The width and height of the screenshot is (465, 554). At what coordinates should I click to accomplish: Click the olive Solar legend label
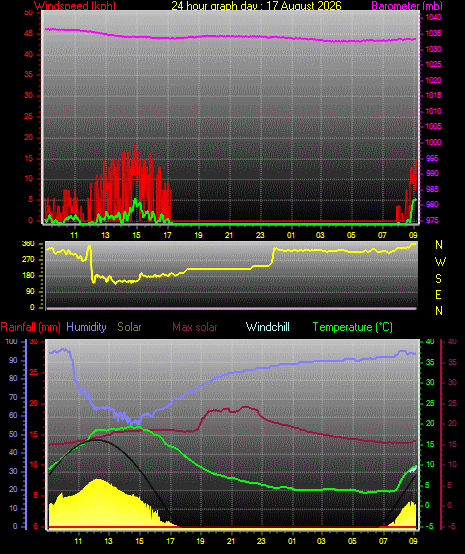(129, 327)
